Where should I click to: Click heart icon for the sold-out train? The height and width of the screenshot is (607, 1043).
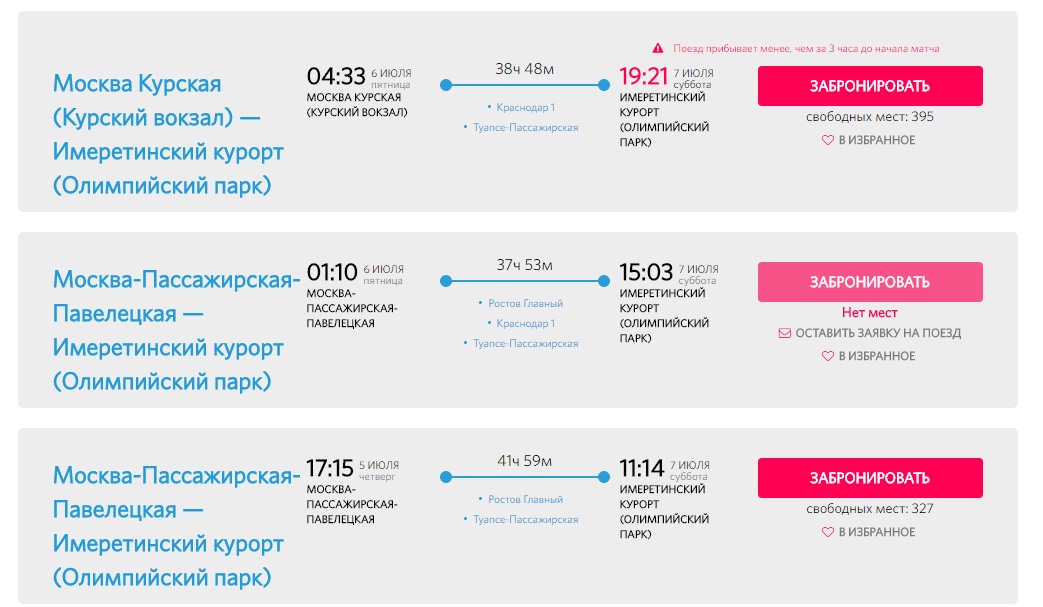pyautogui.click(x=827, y=357)
